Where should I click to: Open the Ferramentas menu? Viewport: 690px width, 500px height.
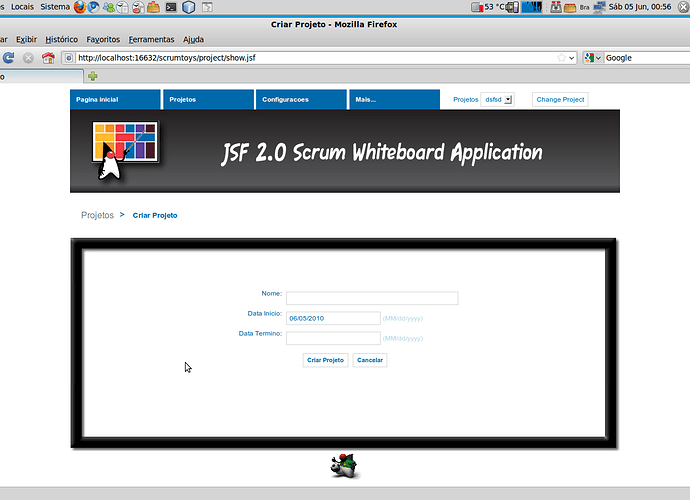pyautogui.click(x=151, y=40)
